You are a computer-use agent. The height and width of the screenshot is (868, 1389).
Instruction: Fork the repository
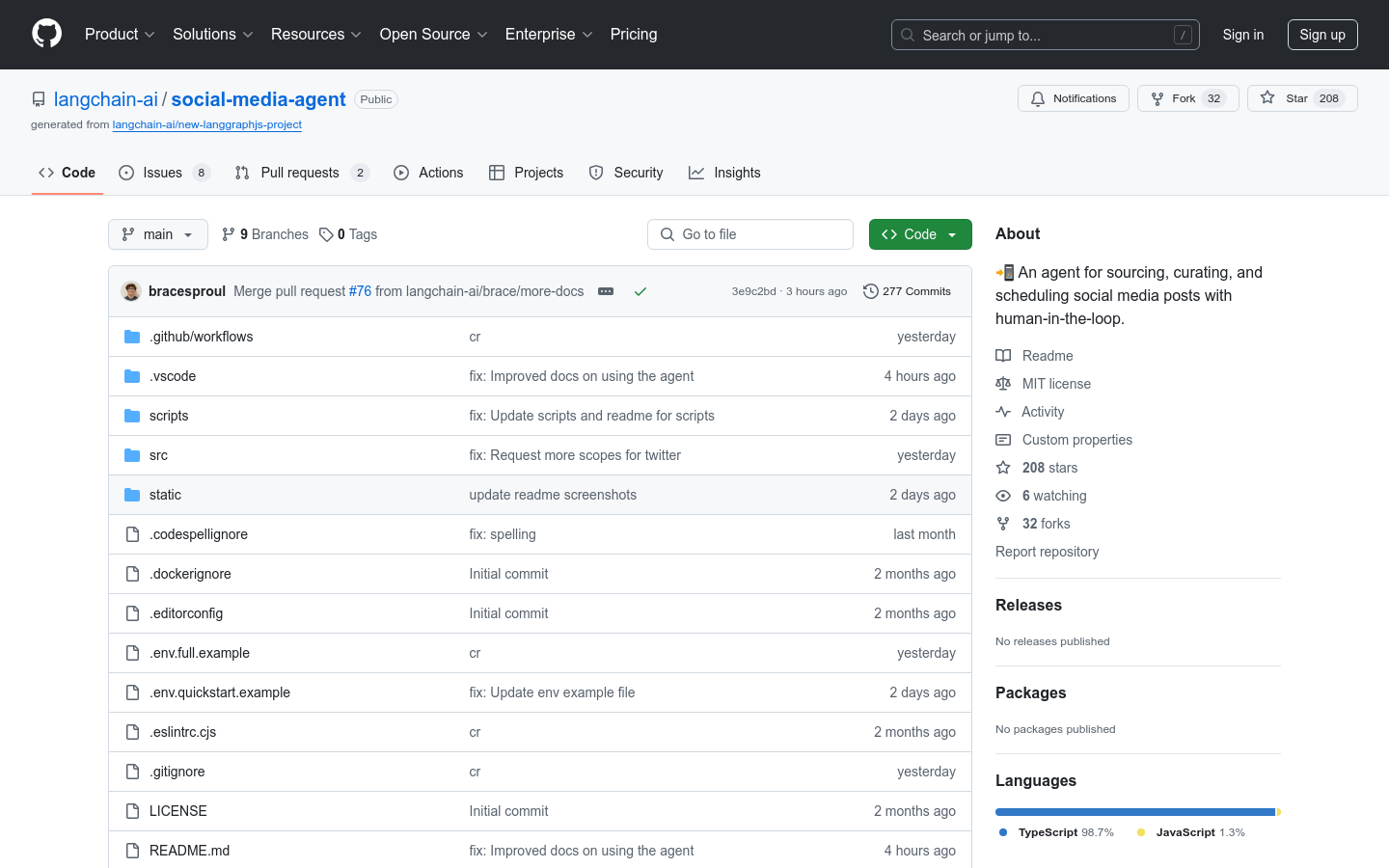(1187, 98)
